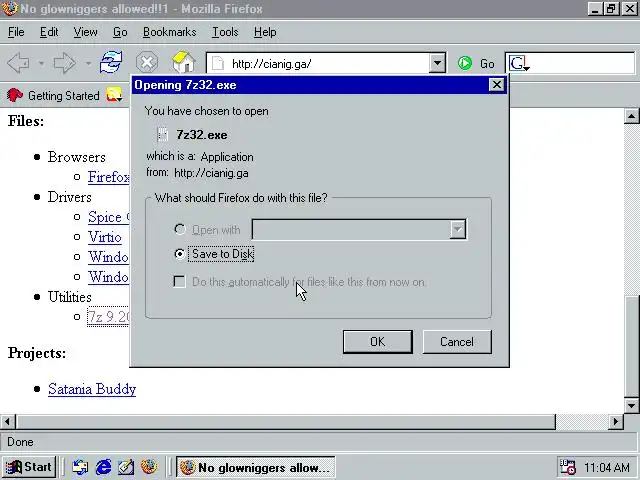The image size is (640, 480).
Task: Click the task scheduler tray icon
Action: coord(567,467)
